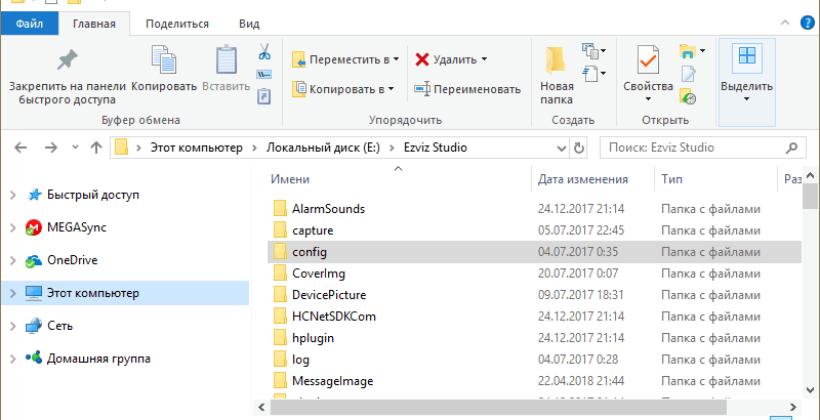Expand the OneDrive tree node
This screenshot has height=420, width=820.
14,260
